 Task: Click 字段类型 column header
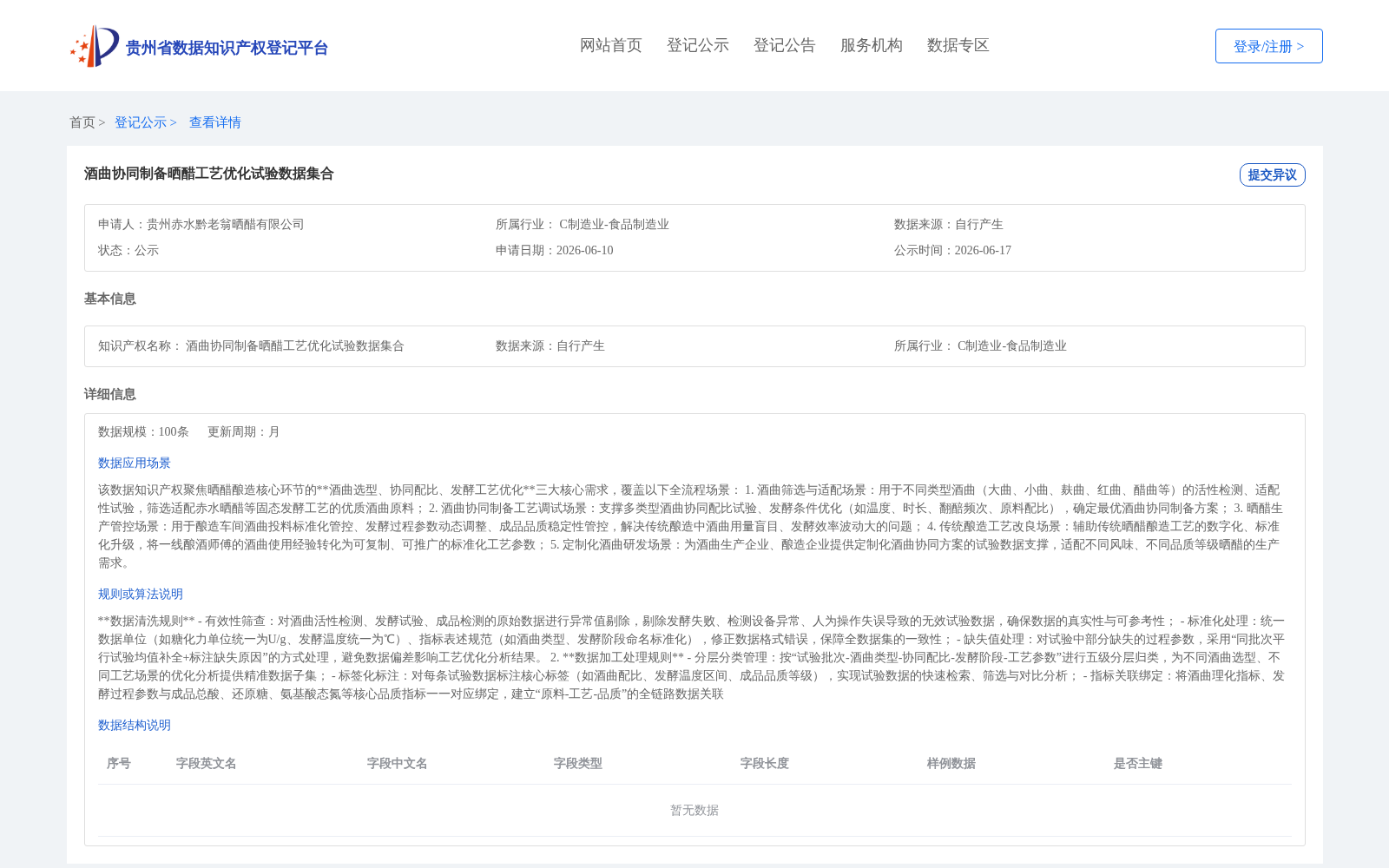click(x=578, y=763)
